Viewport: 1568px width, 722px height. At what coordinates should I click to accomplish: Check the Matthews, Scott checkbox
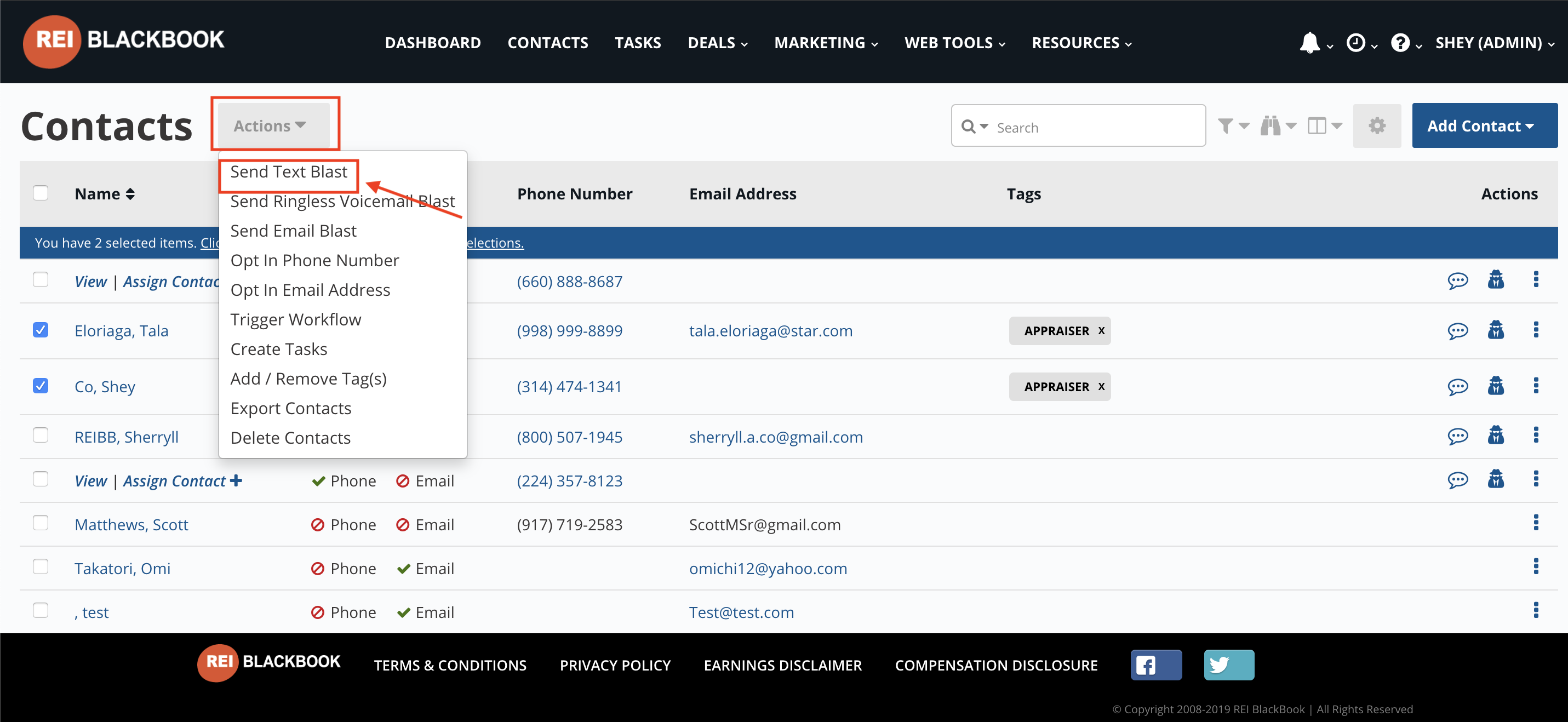[x=40, y=523]
